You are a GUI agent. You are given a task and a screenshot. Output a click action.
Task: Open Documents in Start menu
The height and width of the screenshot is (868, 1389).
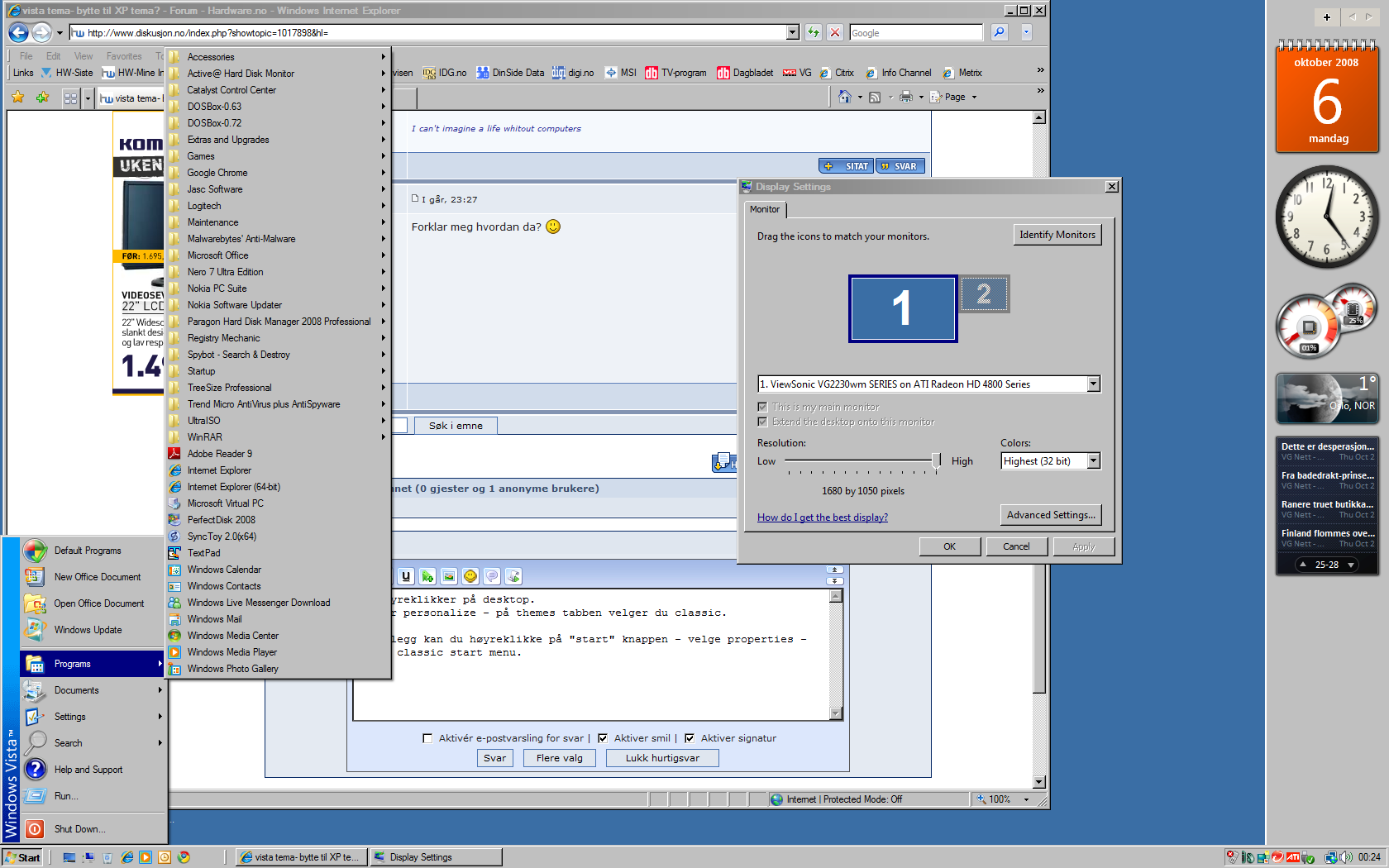[93, 690]
